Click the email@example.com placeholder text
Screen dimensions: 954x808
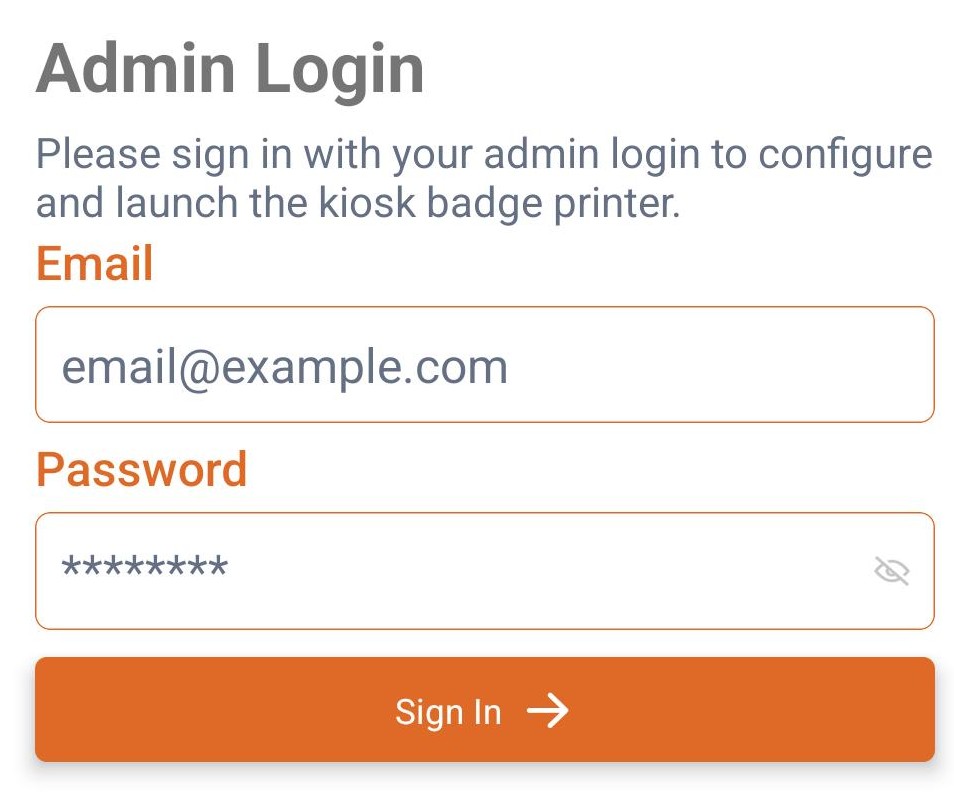point(285,367)
